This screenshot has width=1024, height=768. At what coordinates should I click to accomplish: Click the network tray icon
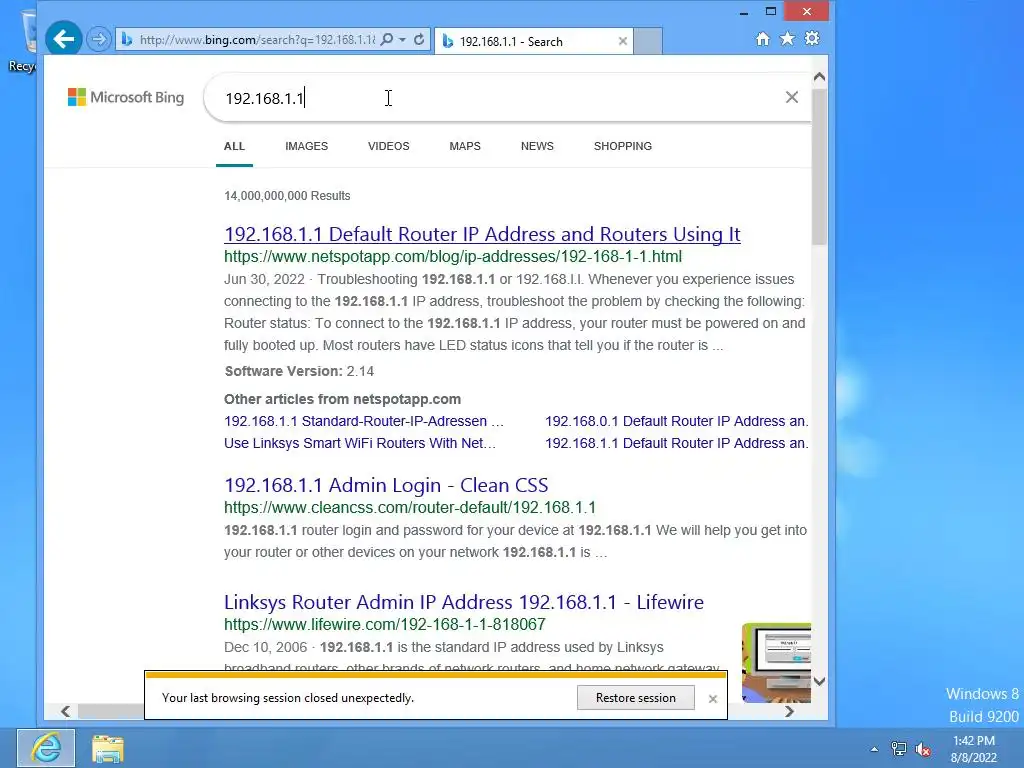point(899,749)
